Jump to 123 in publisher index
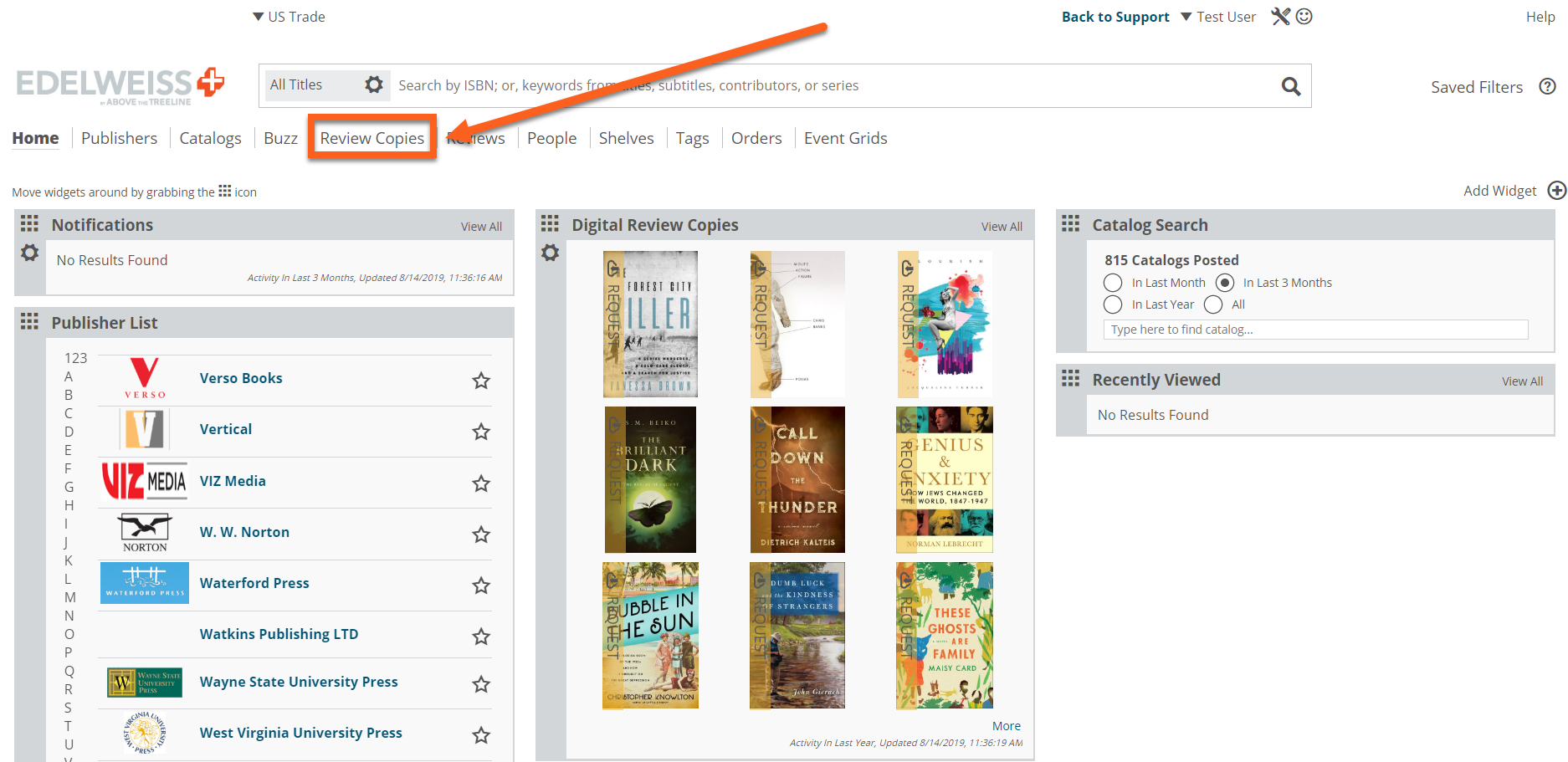This screenshot has height=762, width=1568. click(75, 358)
